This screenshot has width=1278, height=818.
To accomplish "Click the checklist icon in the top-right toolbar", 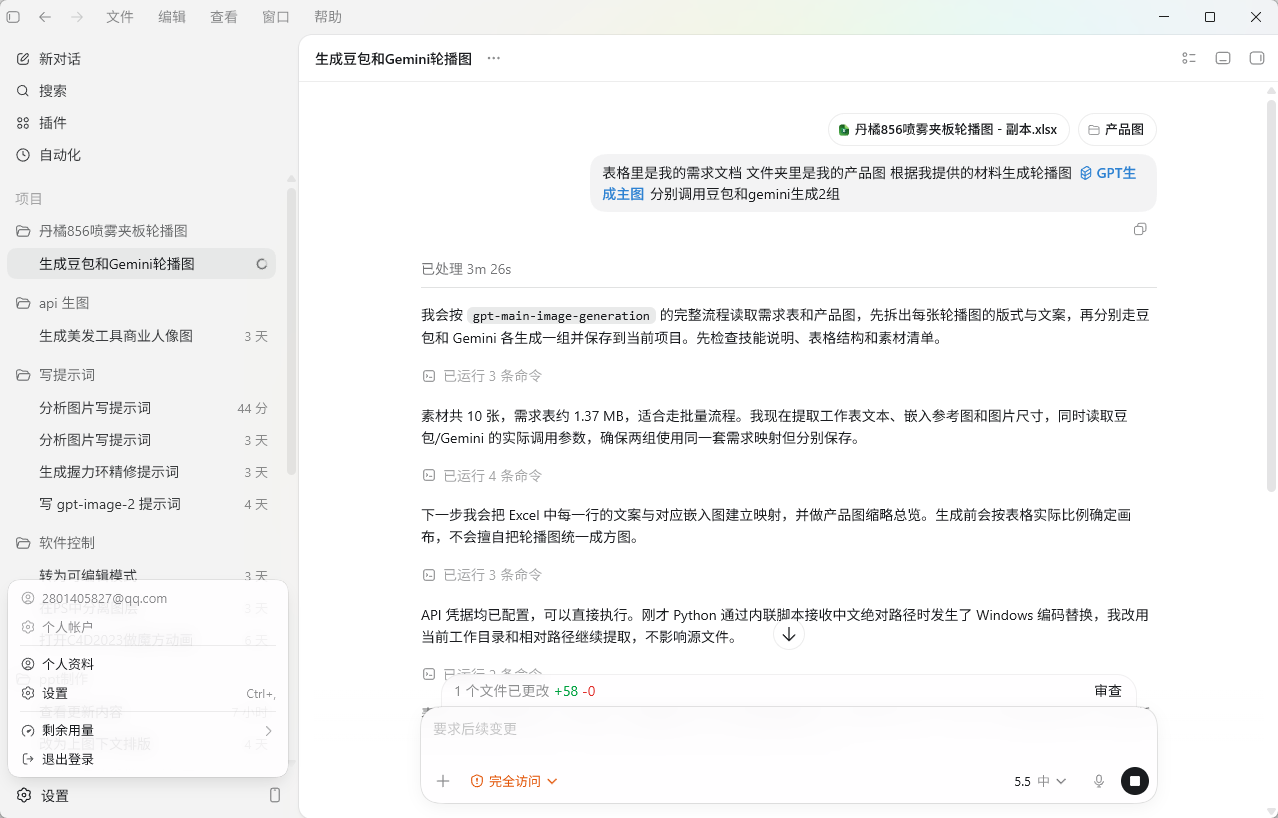I will 1189,58.
